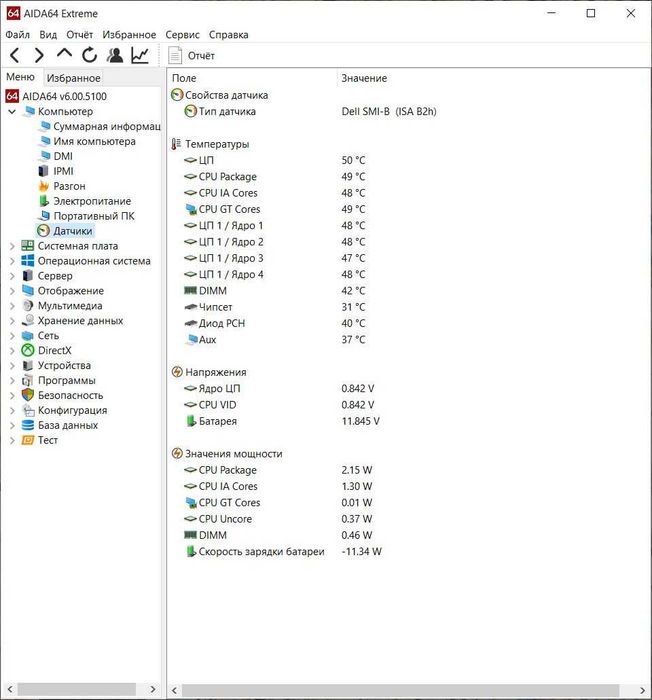Expand the Операционная система node
Viewport: 652px width, 700px height.
click(x=12, y=261)
